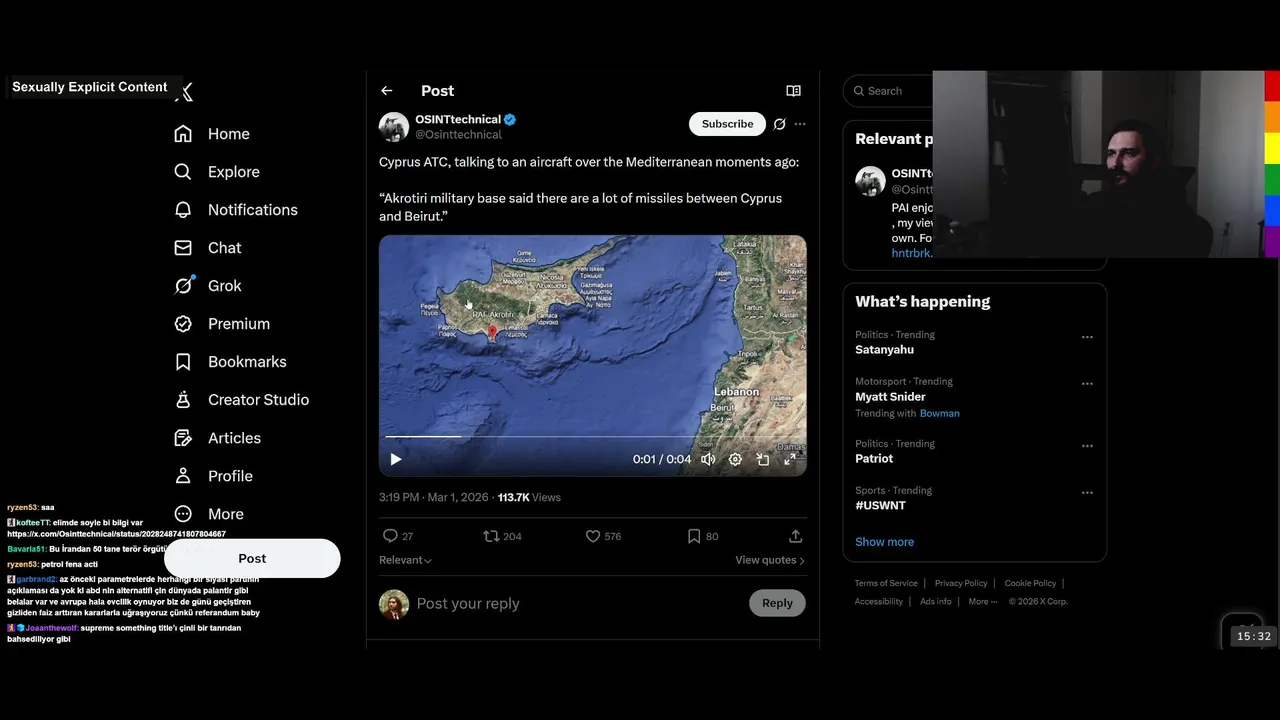
Task: Open options for #USWNT trend
Action: 1087,493
